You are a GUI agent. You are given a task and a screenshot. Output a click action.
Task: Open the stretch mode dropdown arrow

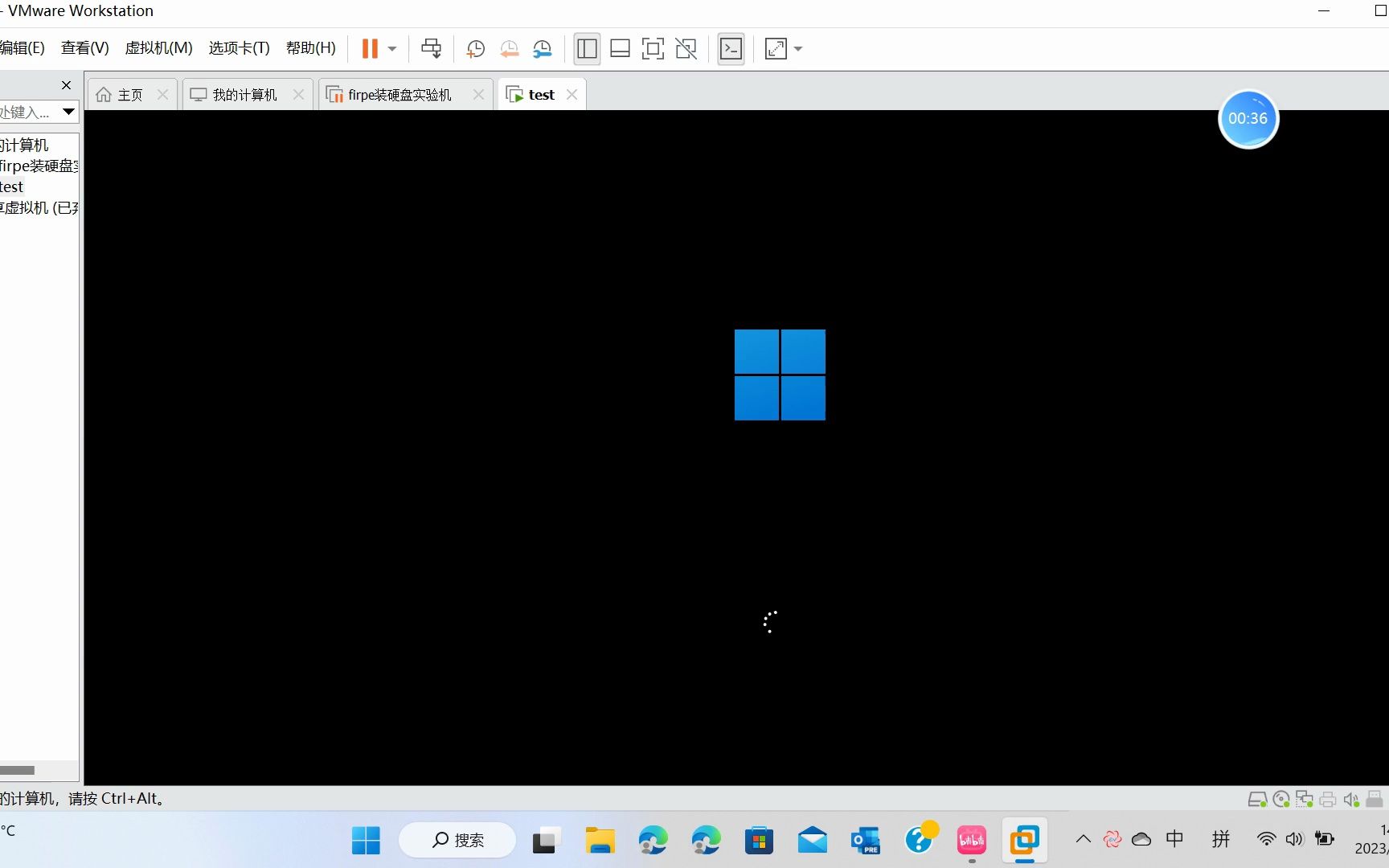coord(797,49)
